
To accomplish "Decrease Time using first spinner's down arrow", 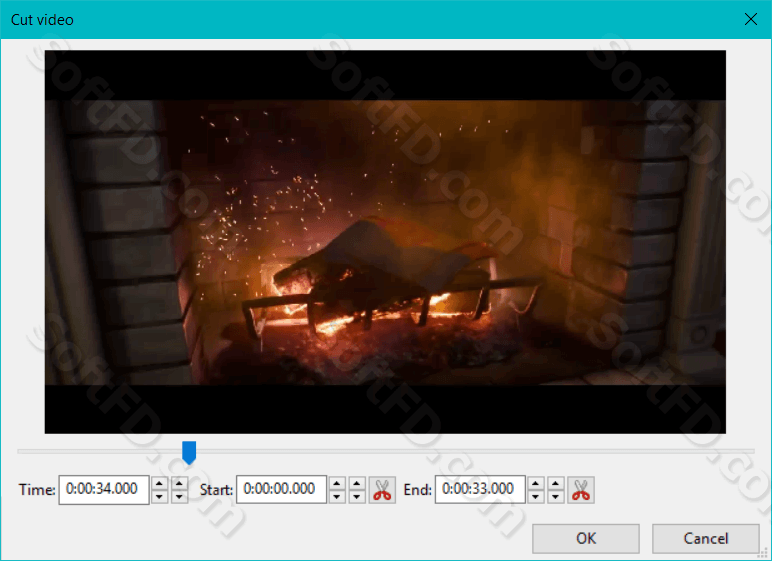I will [159, 496].
